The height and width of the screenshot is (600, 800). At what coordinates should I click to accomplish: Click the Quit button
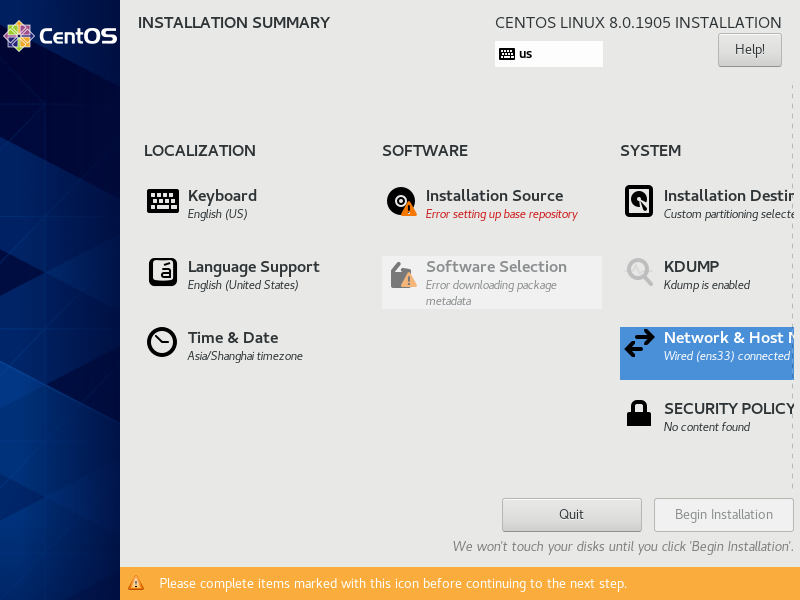click(571, 514)
